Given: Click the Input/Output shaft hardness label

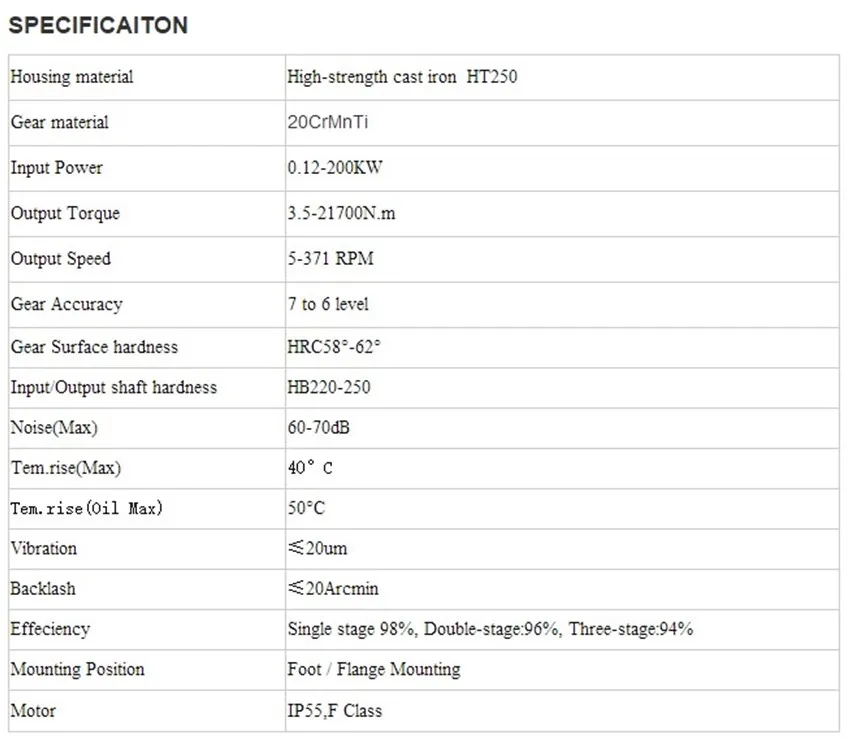Looking at the screenshot, I should click(114, 387).
